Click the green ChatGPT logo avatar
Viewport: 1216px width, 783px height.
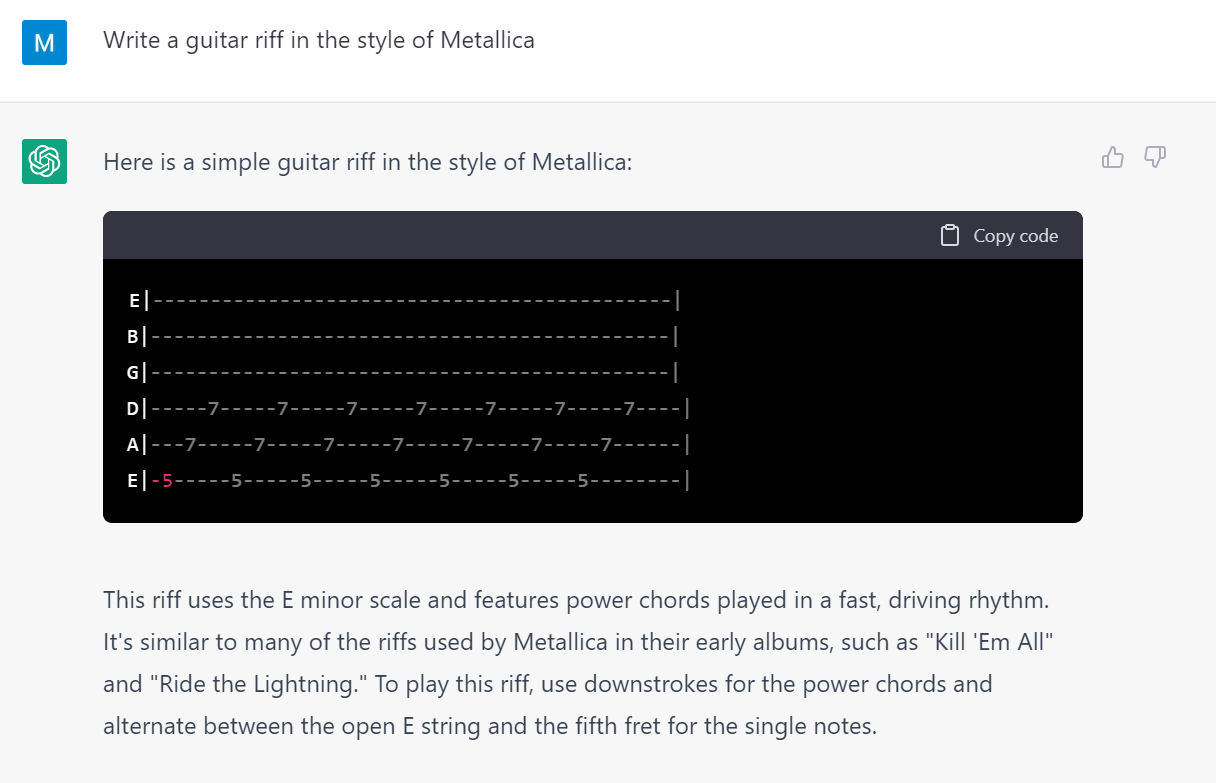point(44,161)
